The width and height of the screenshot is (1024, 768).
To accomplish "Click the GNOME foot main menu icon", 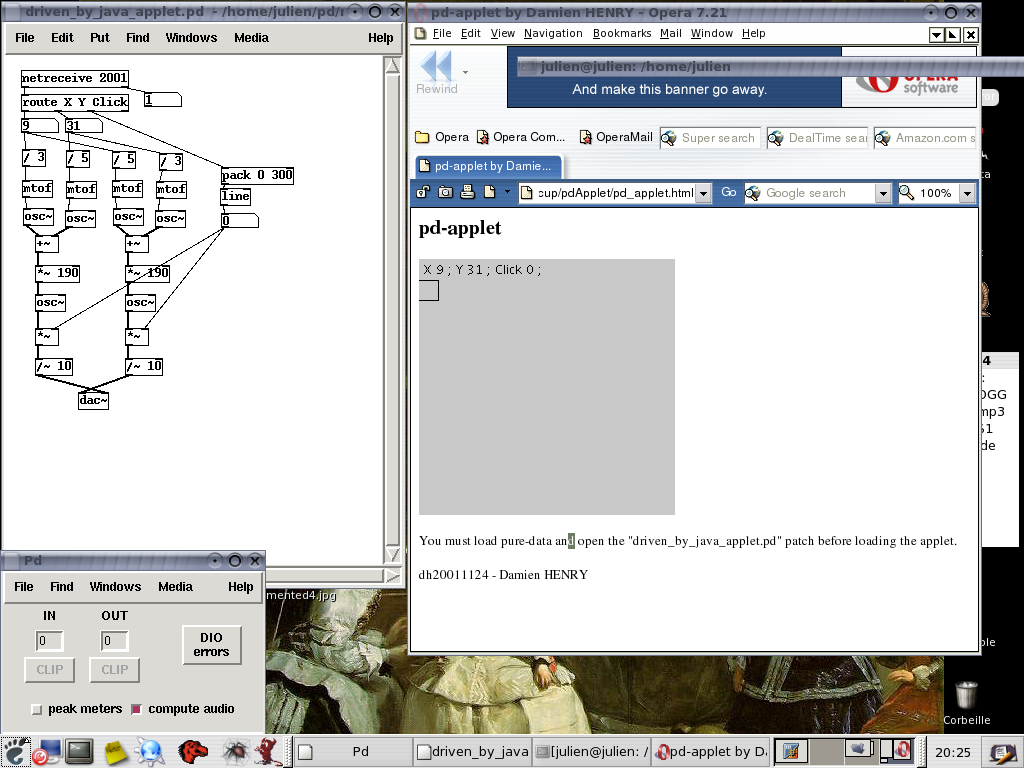I will point(16,750).
